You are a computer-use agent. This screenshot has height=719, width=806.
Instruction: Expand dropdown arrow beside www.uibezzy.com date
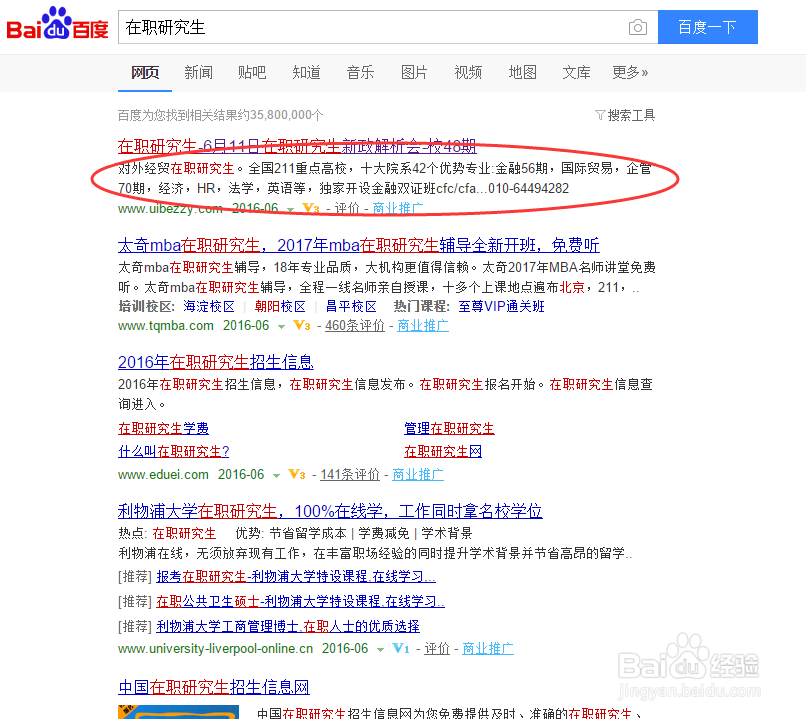(290, 210)
